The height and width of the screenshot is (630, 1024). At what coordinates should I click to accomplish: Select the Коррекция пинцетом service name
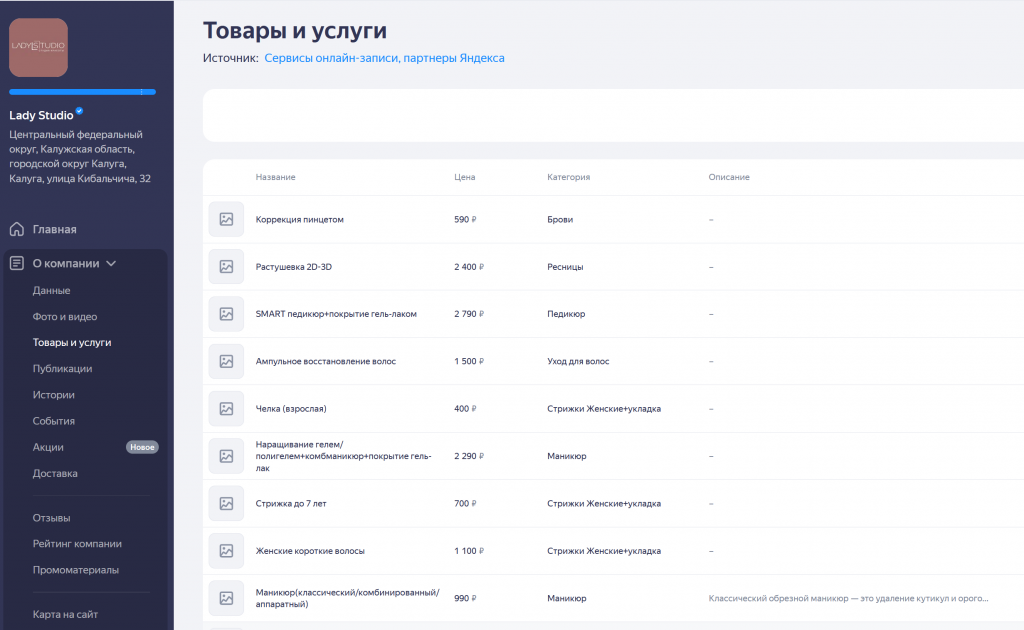pyautogui.click(x=300, y=219)
